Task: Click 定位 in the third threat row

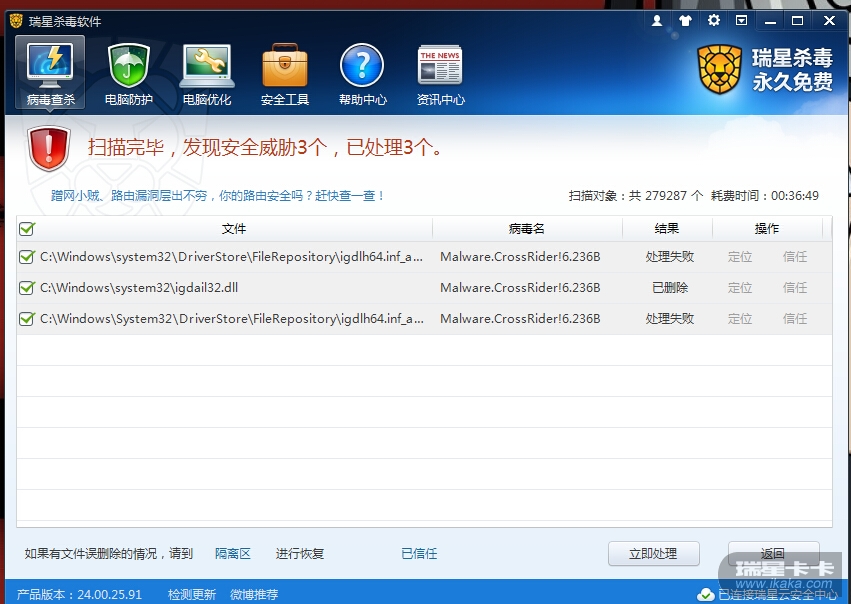Action: click(x=740, y=319)
